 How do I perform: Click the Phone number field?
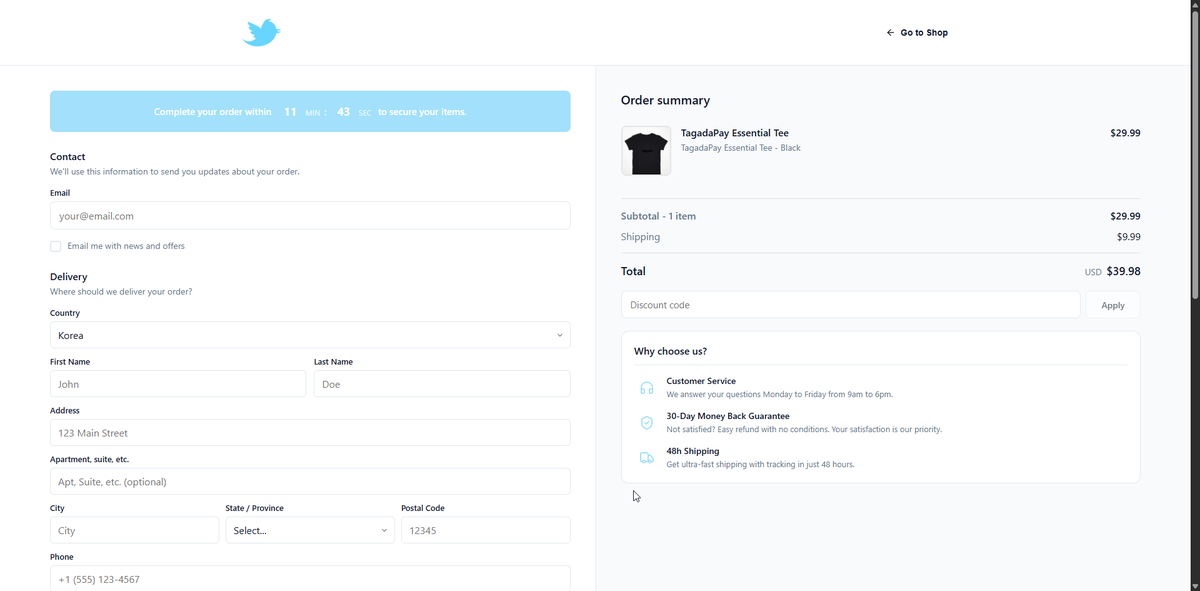[x=310, y=579]
